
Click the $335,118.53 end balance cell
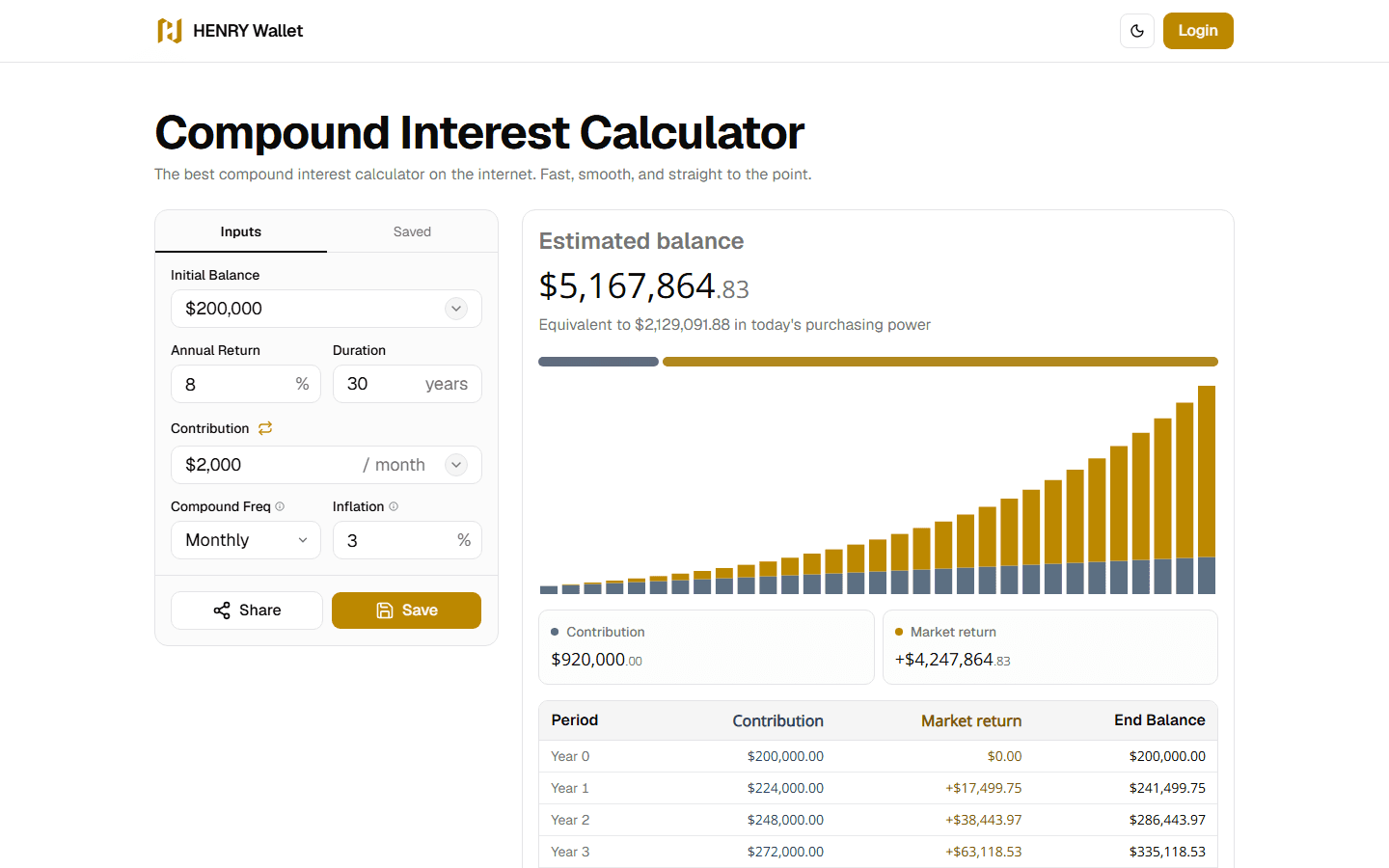(x=1167, y=852)
